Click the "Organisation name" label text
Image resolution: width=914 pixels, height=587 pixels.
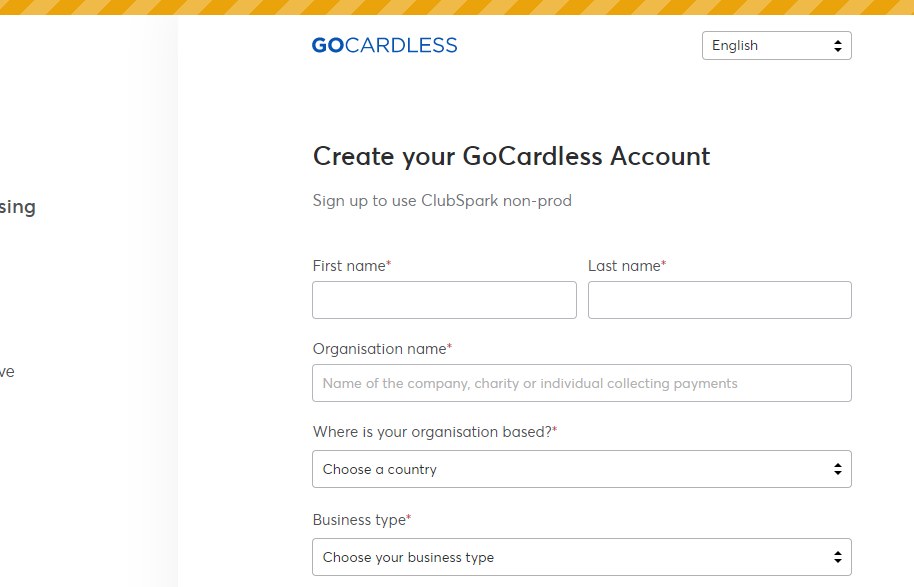(380, 349)
